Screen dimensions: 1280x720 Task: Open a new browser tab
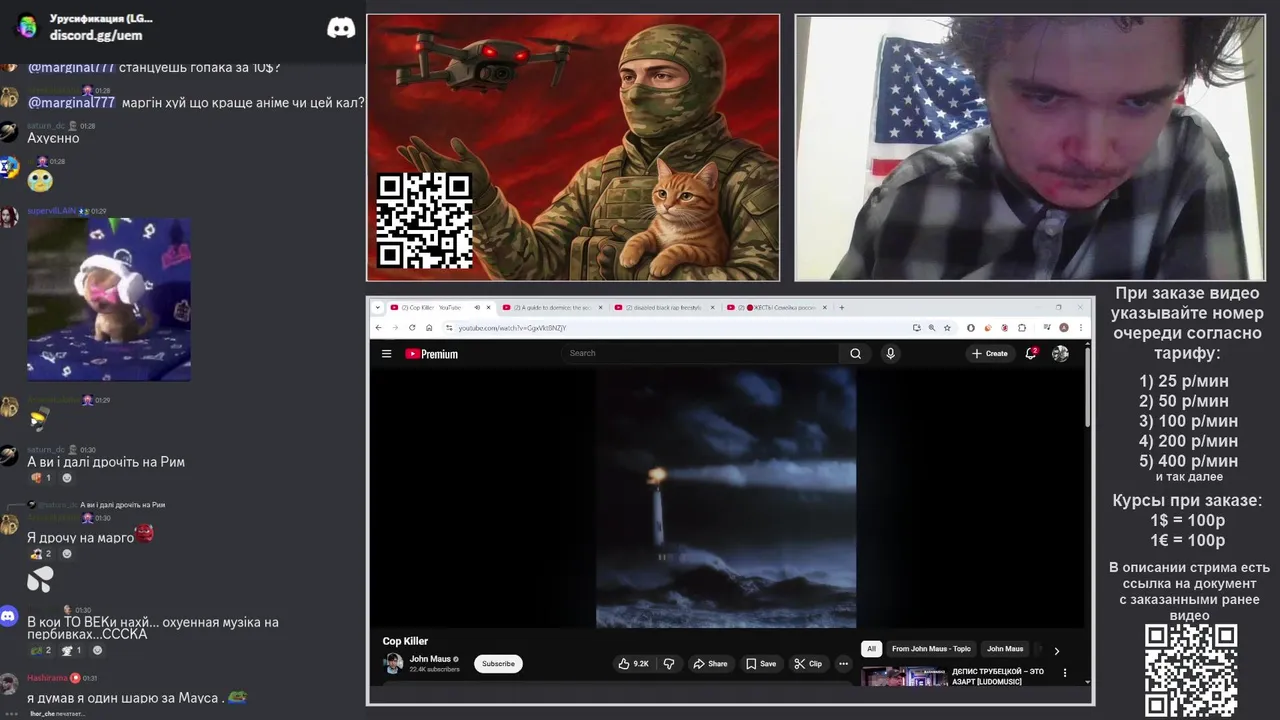(842, 308)
